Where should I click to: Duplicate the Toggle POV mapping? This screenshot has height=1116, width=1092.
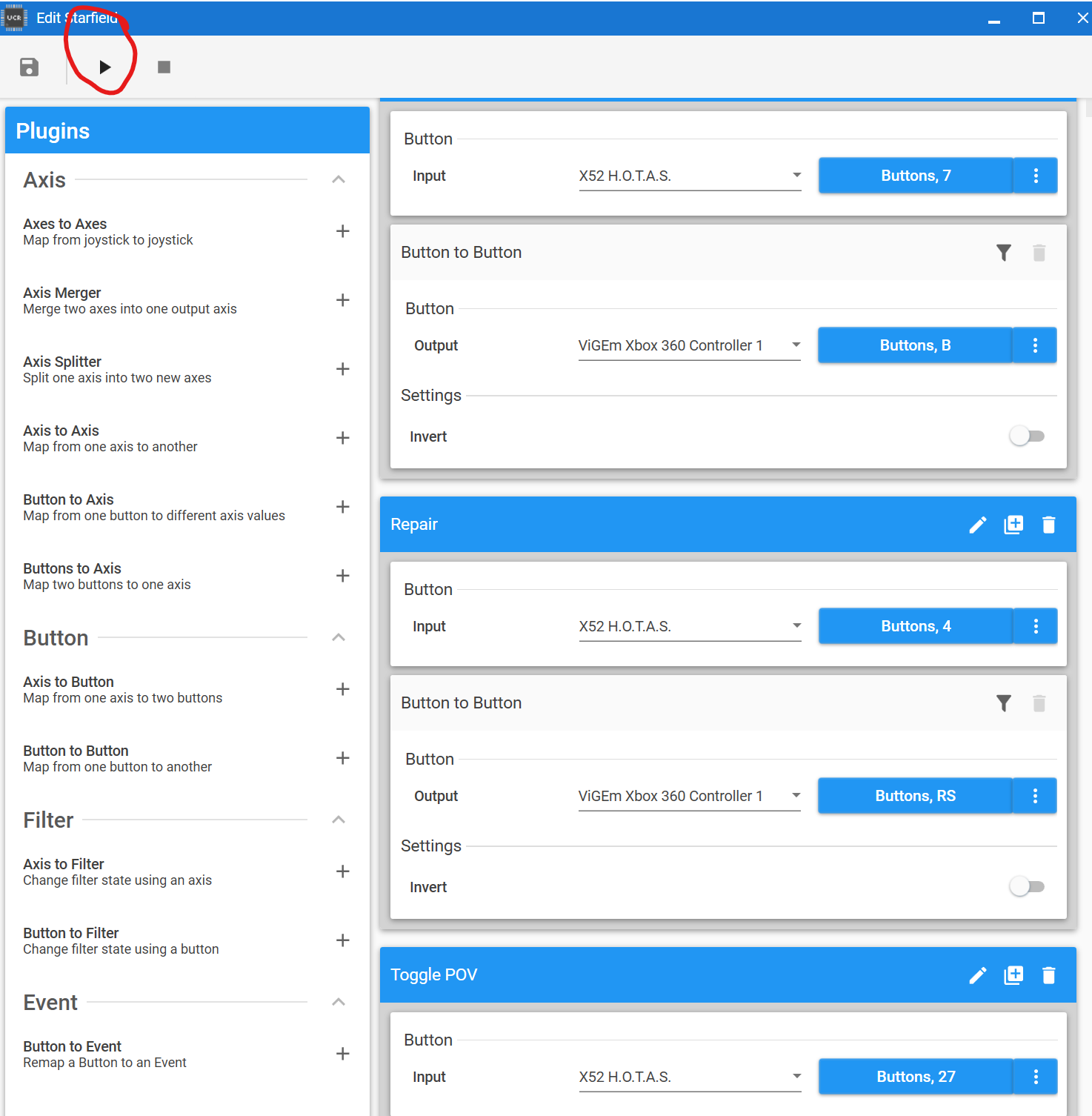click(1013, 975)
